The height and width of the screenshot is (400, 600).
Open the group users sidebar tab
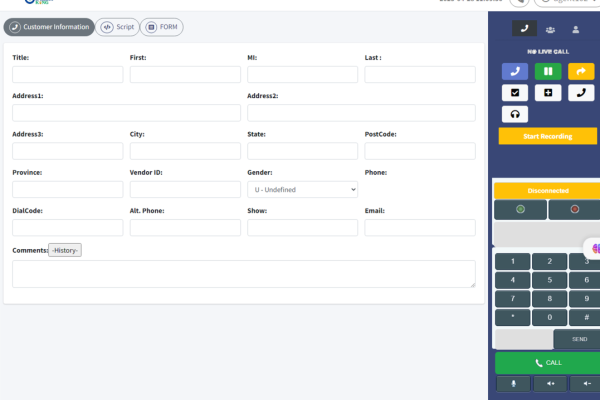550,29
